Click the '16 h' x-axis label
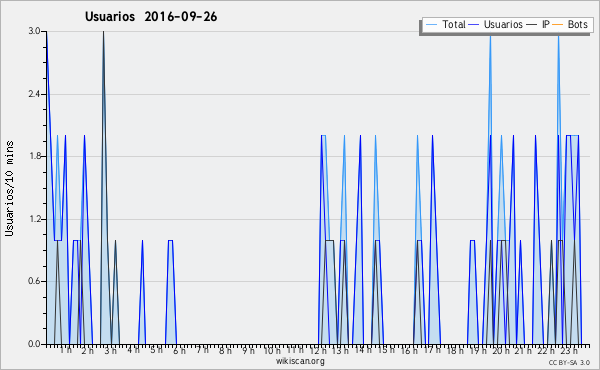600x370 pixels. pyautogui.click(x=409, y=350)
